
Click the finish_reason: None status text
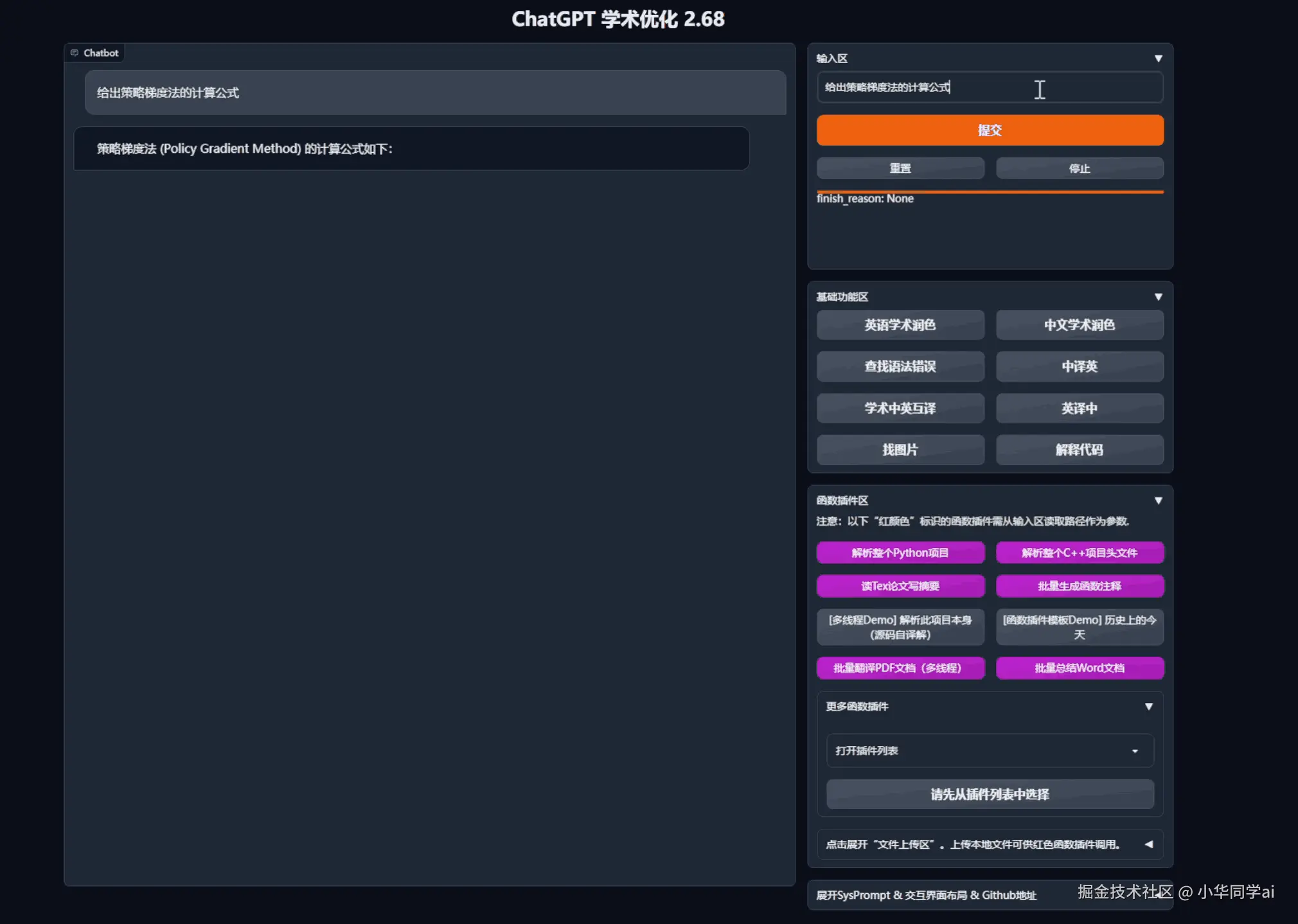865,199
